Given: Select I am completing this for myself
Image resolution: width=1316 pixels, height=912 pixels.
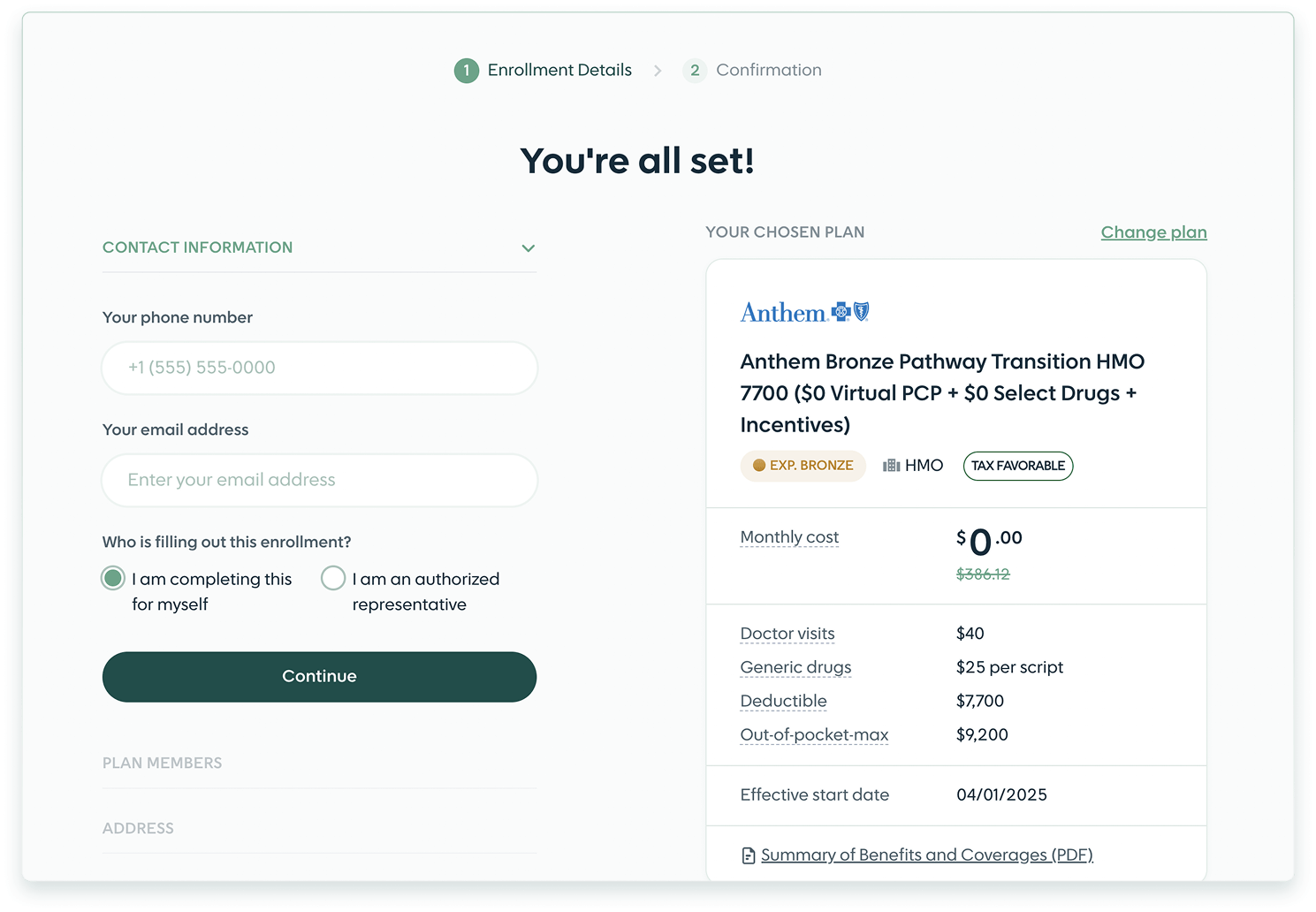Looking at the screenshot, I should (113, 579).
